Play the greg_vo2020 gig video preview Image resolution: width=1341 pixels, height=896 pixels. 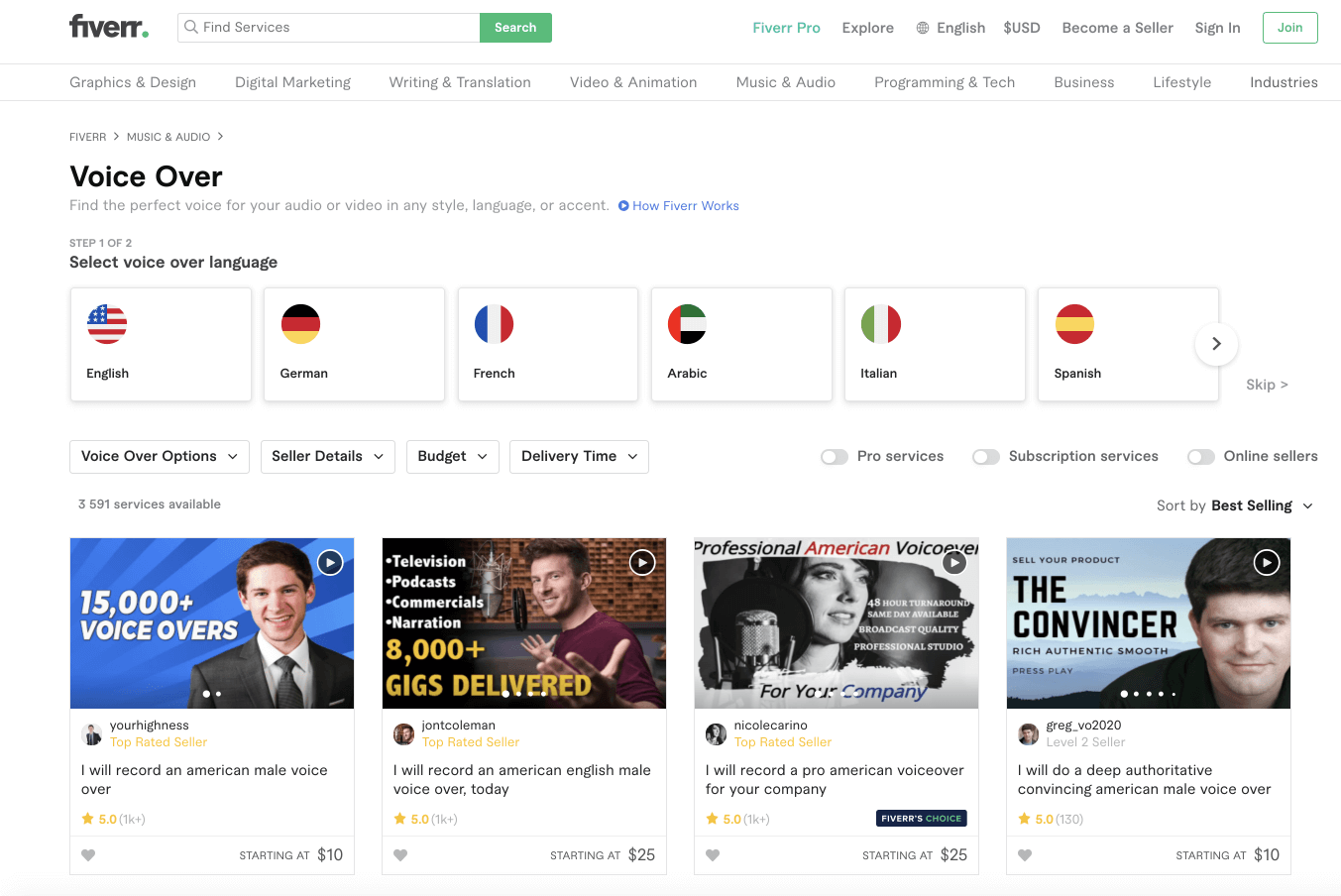(x=1267, y=563)
